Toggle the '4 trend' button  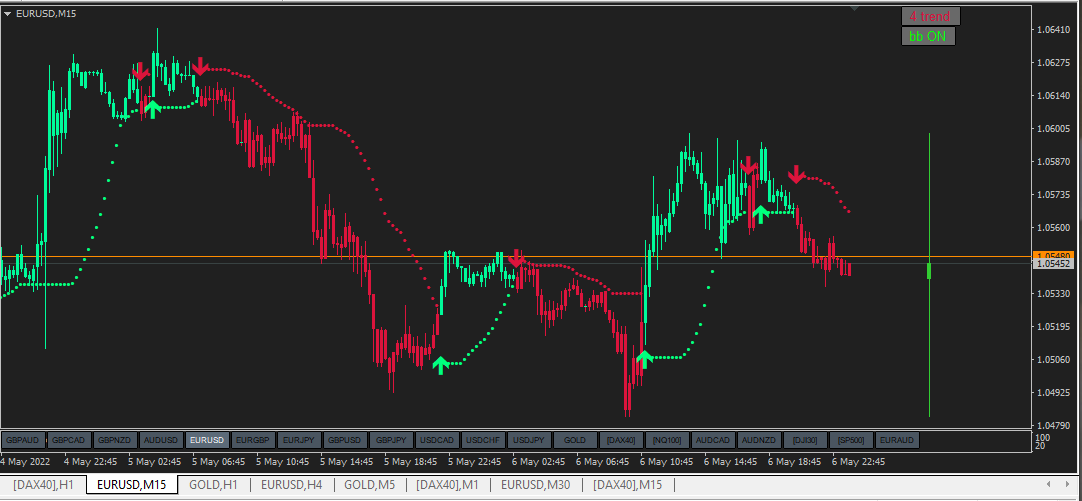[x=930, y=16]
